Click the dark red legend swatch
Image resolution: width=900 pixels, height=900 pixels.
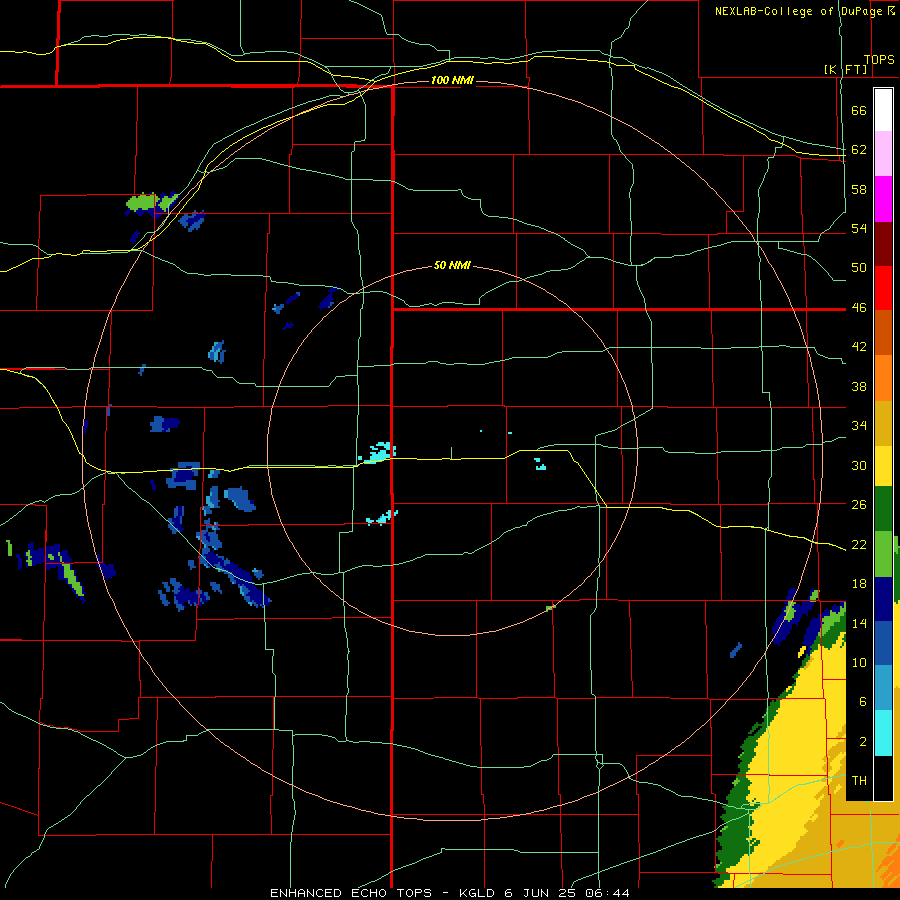coord(883,244)
